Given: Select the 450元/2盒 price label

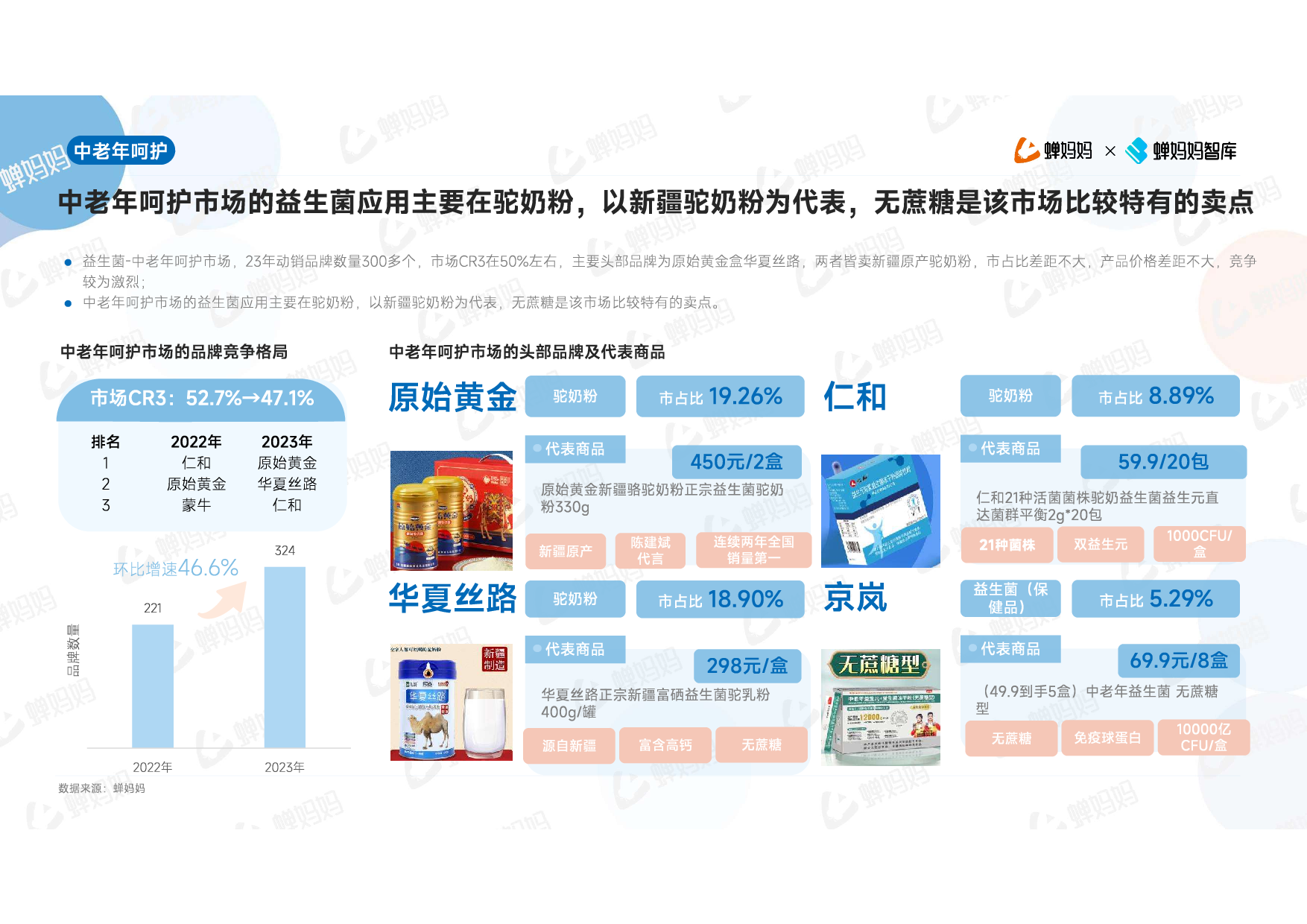Looking at the screenshot, I should 736,462.
